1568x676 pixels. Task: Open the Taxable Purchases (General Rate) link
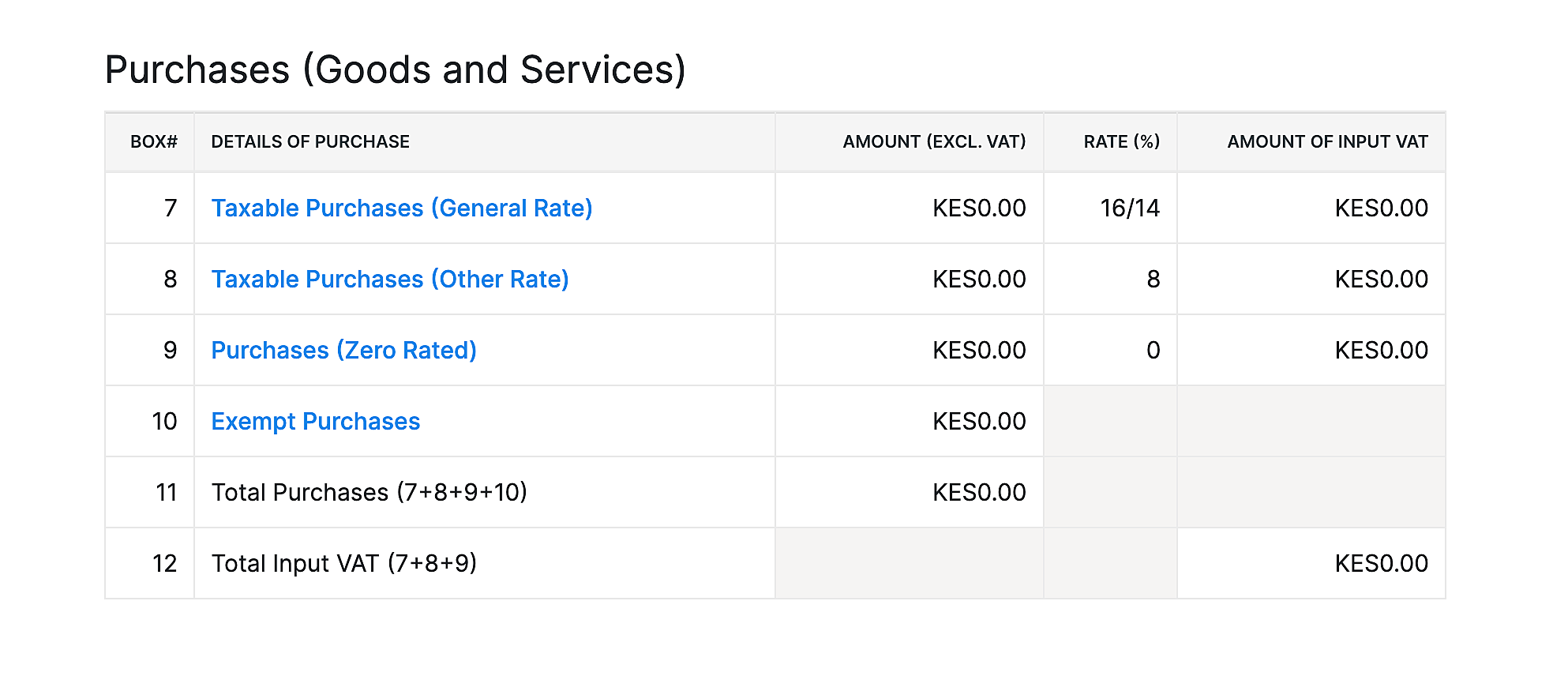click(x=401, y=208)
